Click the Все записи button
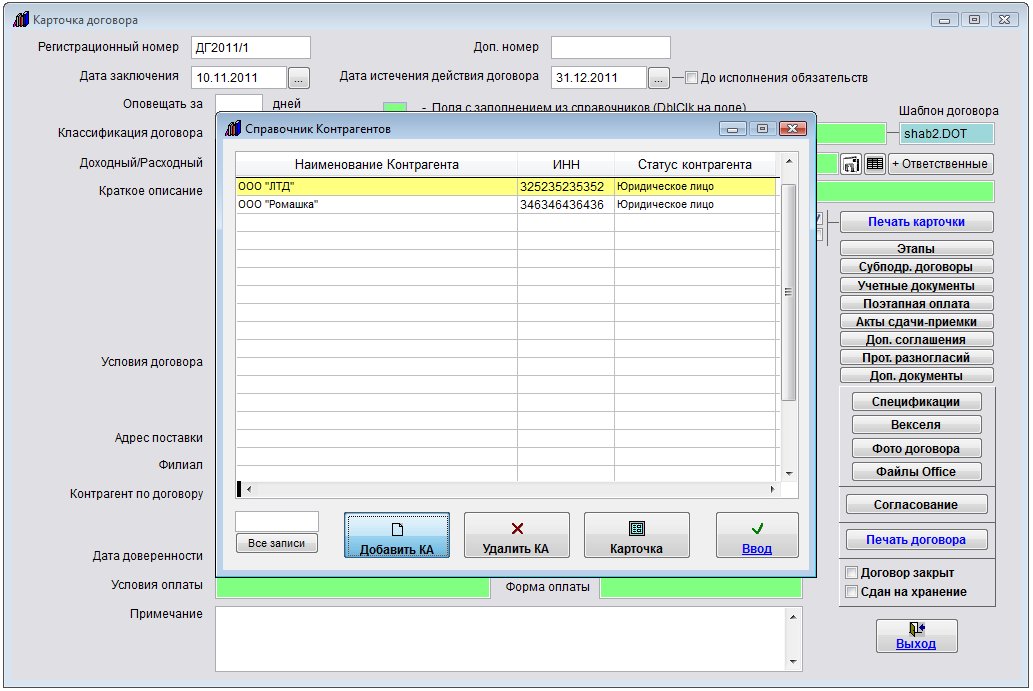Viewport: 1033px width, 691px height. click(x=277, y=543)
